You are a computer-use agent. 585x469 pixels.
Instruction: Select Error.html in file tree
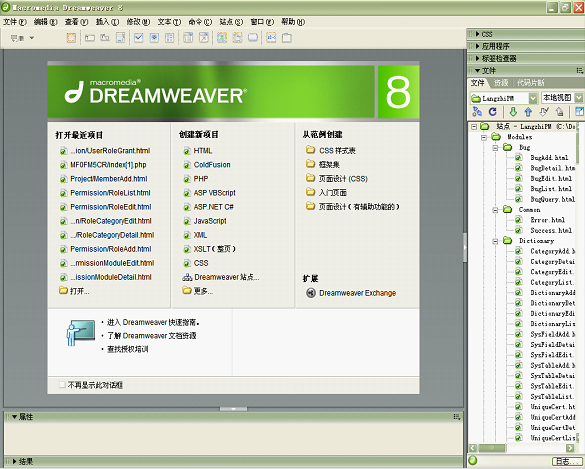pos(547,220)
